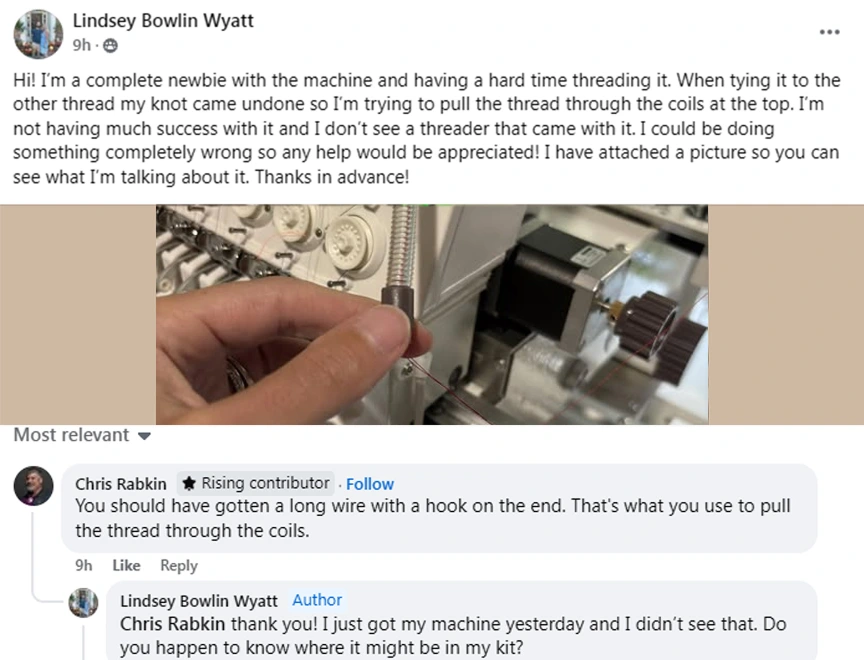The image size is (864, 660).
Task: Click the 9h timestamp on the post
Action: [82, 45]
